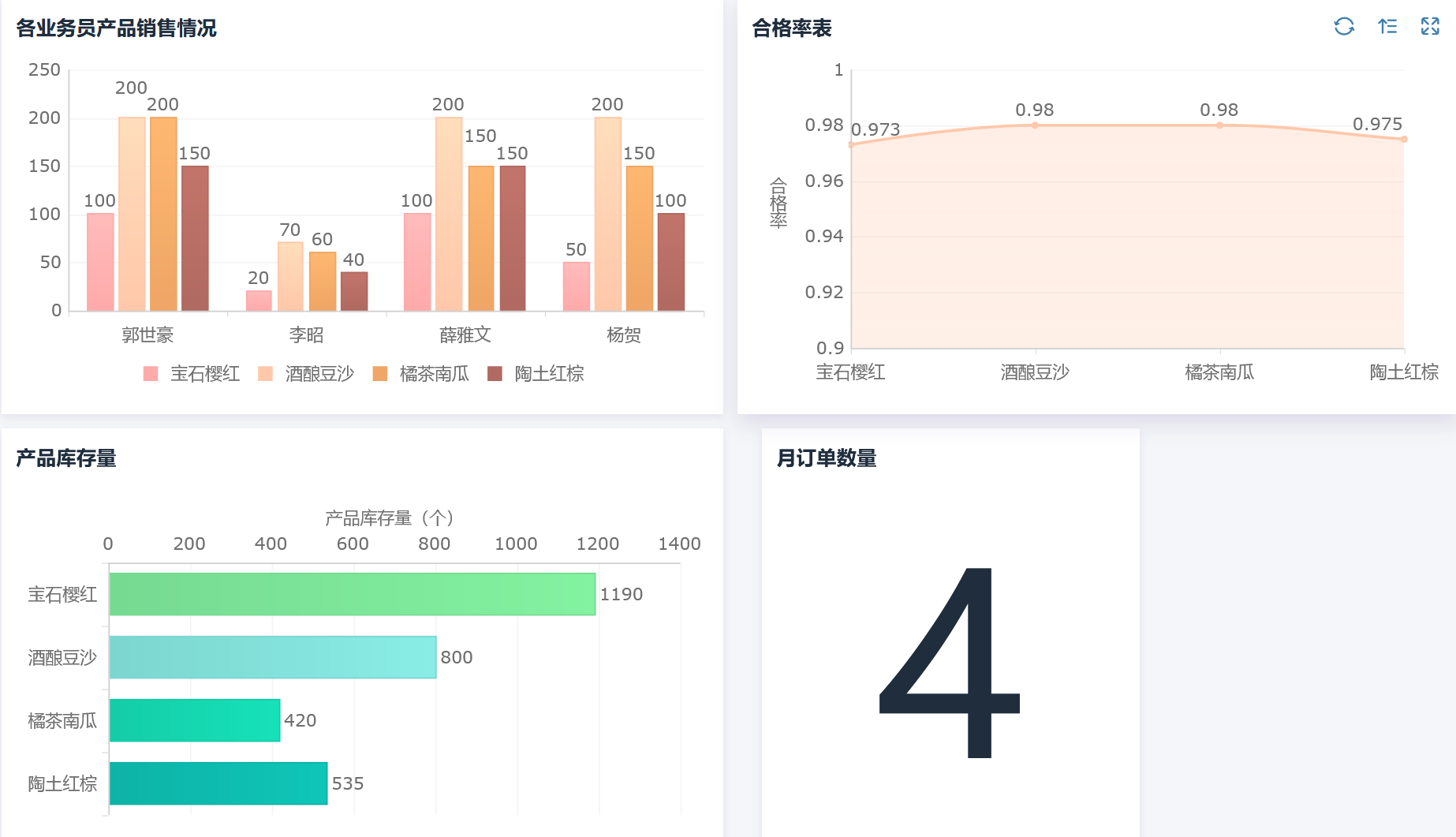The height and width of the screenshot is (837, 1456).
Task: Hide the 酒酿豆沙 series via legend
Action: (x=306, y=374)
